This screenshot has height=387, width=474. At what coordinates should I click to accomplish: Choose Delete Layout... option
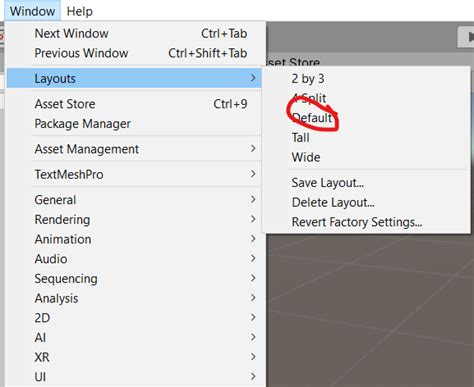pyautogui.click(x=366, y=202)
